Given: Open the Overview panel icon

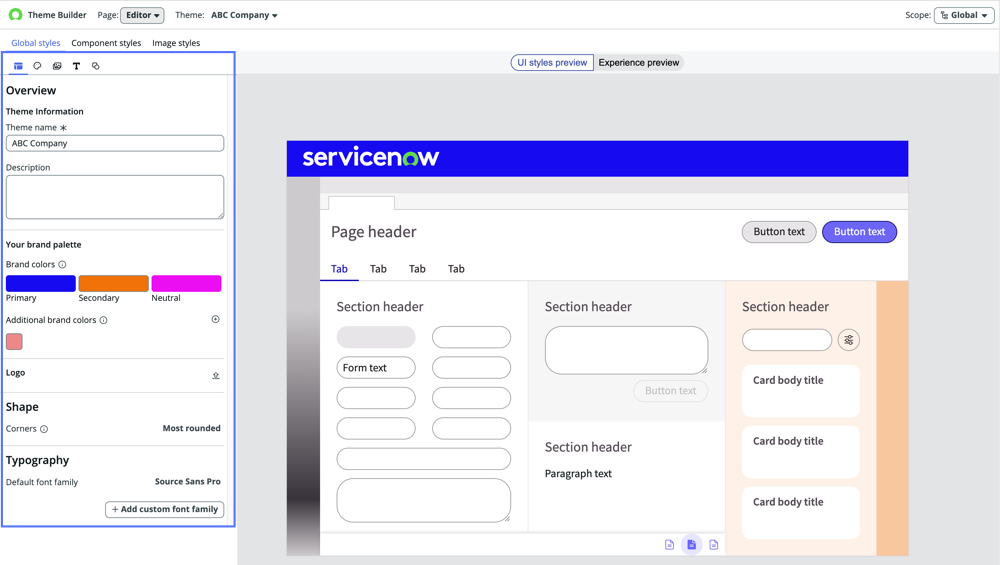Looking at the screenshot, I should 18,66.
